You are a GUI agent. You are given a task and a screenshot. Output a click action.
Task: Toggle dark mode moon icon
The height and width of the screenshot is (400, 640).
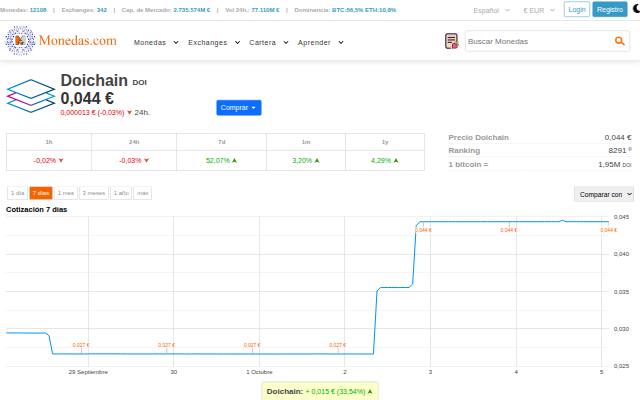(636, 9)
